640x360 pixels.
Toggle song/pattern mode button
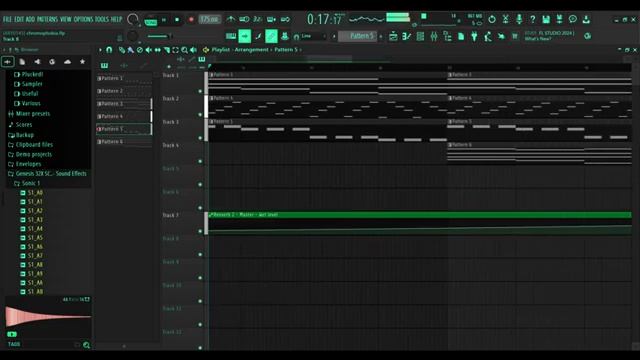(x=151, y=20)
